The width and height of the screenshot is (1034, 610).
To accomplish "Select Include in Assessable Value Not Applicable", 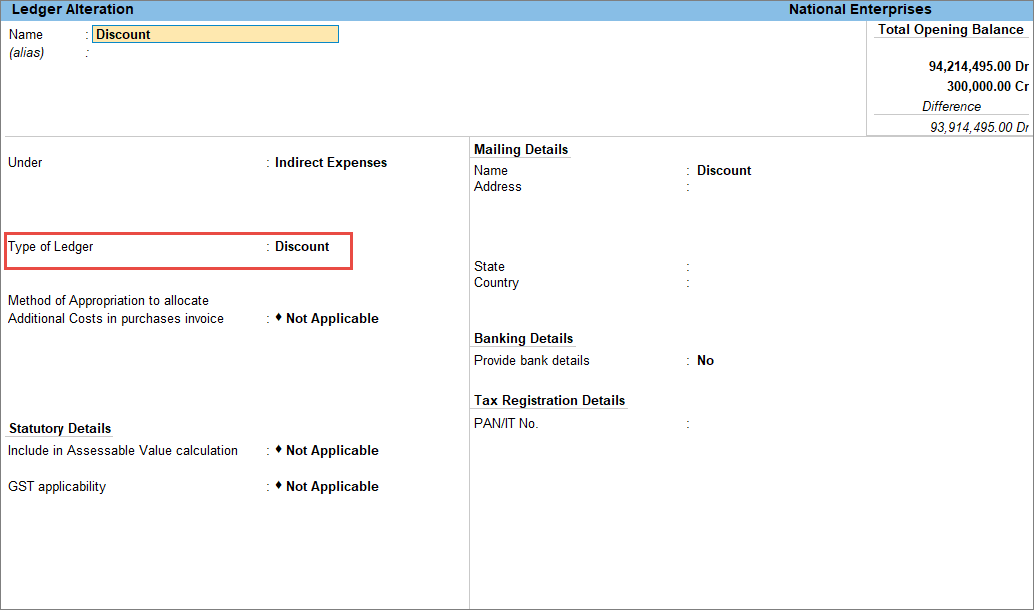I will click(x=332, y=450).
